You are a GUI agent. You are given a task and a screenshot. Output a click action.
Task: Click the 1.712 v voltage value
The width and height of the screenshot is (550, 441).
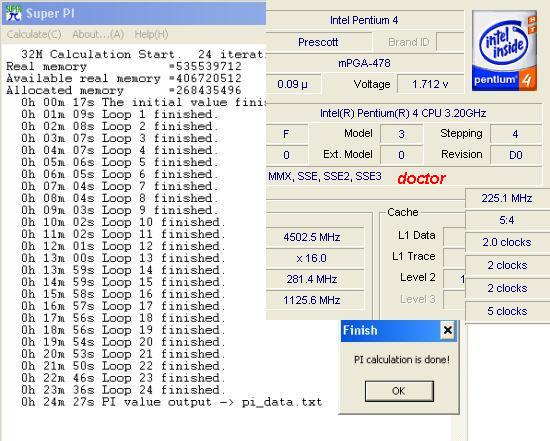(x=430, y=84)
